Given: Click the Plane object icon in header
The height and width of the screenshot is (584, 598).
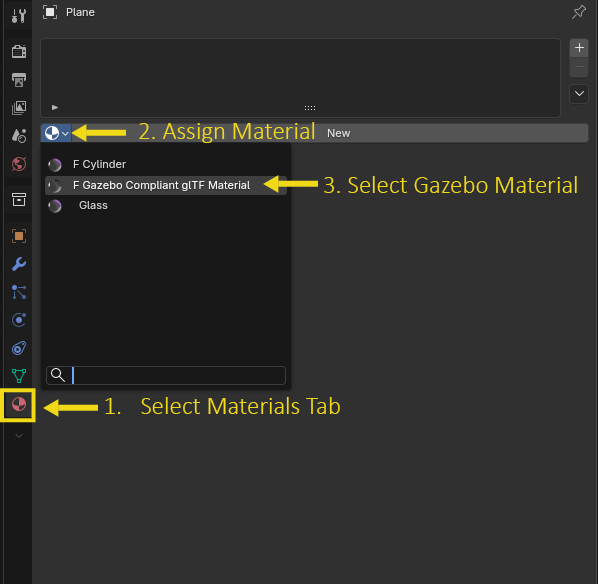Looking at the screenshot, I should [x=50, y=12].
